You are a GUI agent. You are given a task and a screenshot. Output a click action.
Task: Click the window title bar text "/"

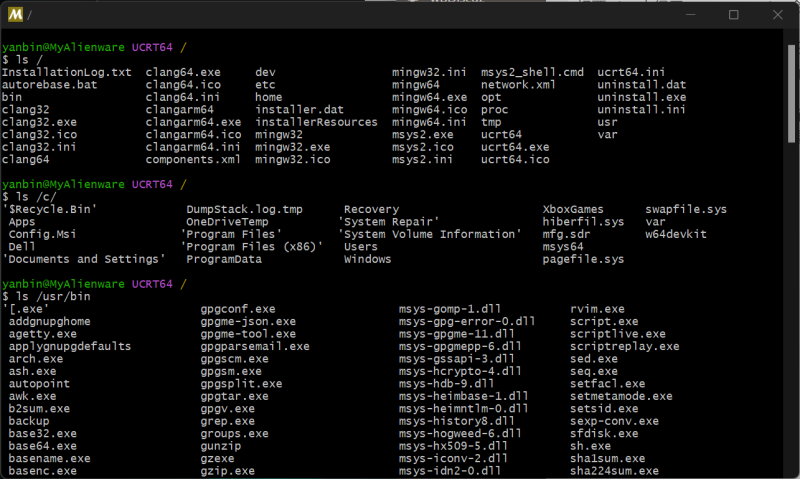click(30, 15)
